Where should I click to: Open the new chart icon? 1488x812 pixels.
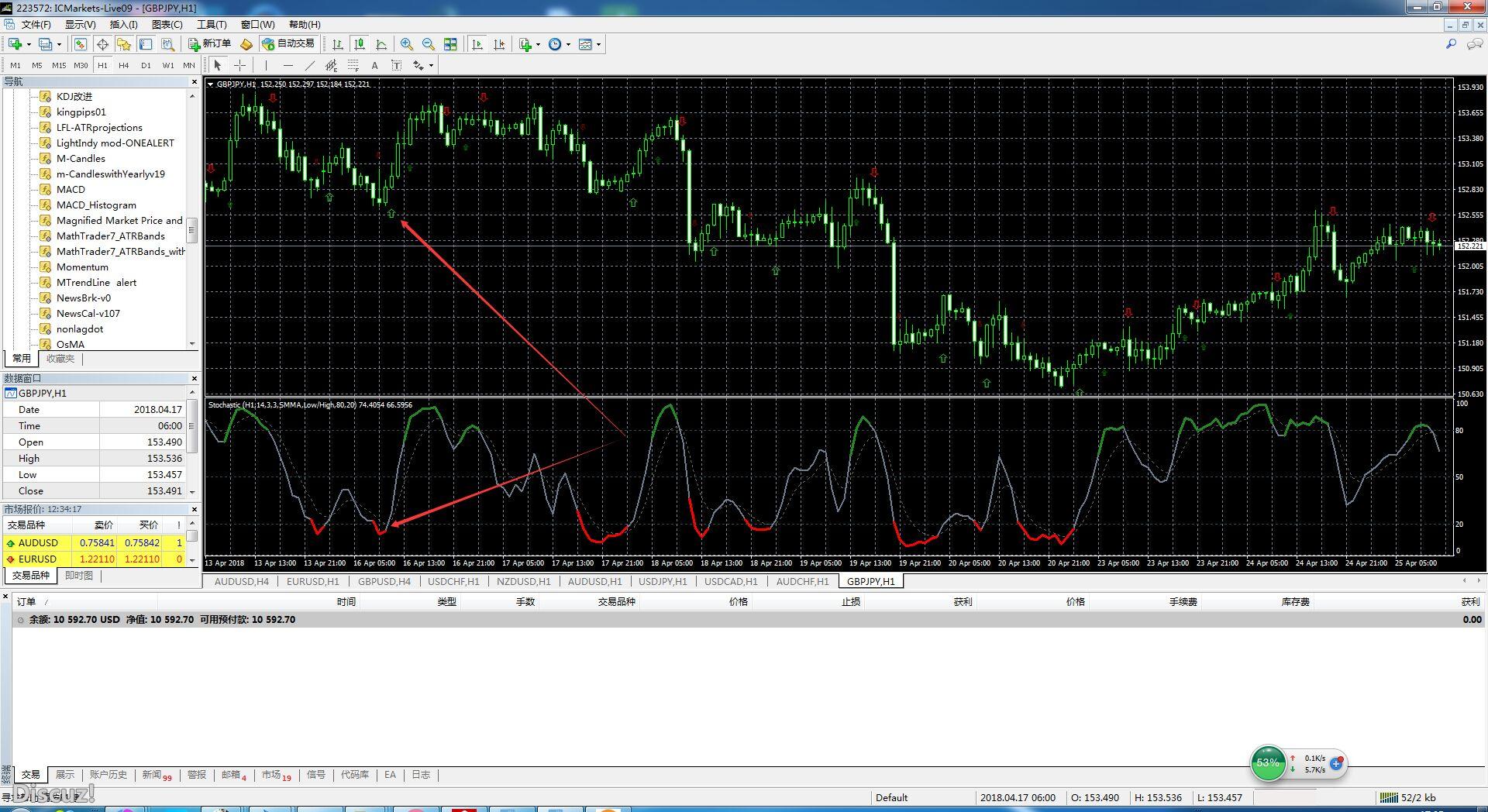point(15,44)
